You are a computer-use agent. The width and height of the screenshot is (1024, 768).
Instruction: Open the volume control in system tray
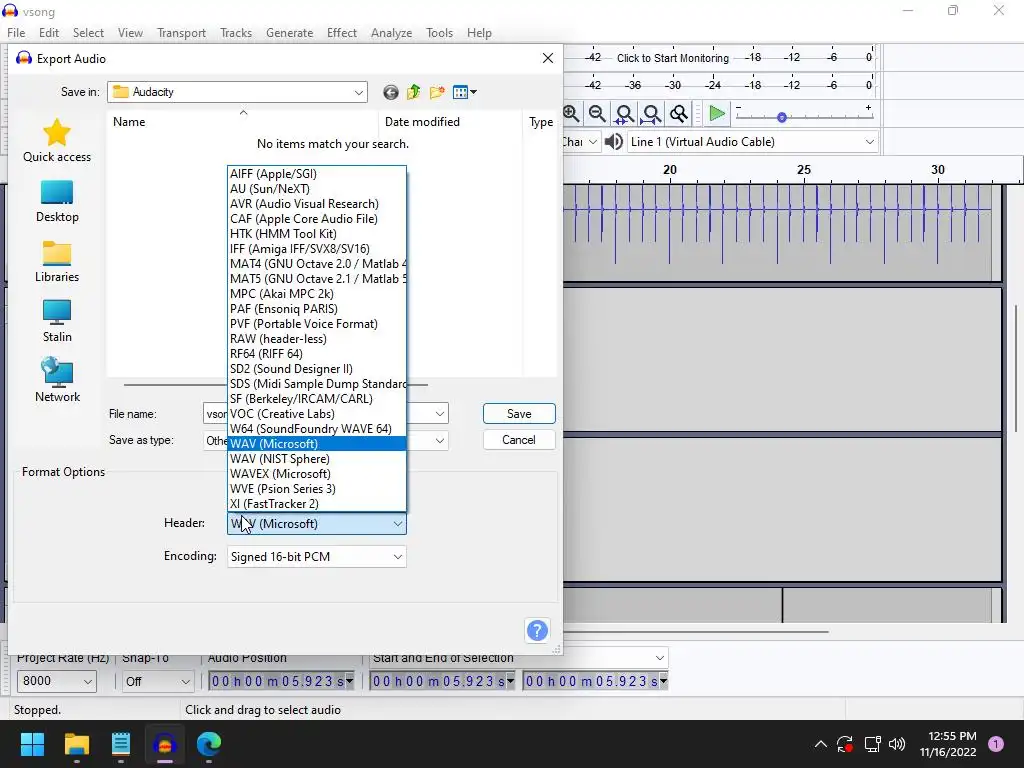pos(897,744)
